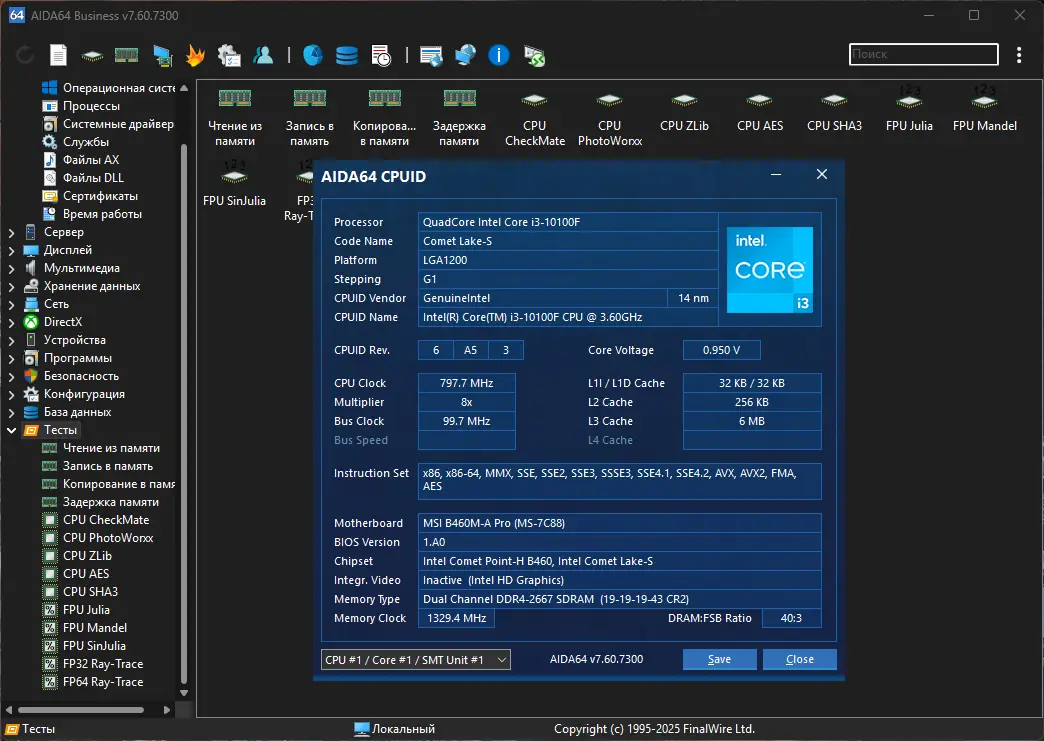The height and width of the screenshot is (741, 1044).
Task: Open the CPU core selector dropdown
Action: tap(415, 659)
